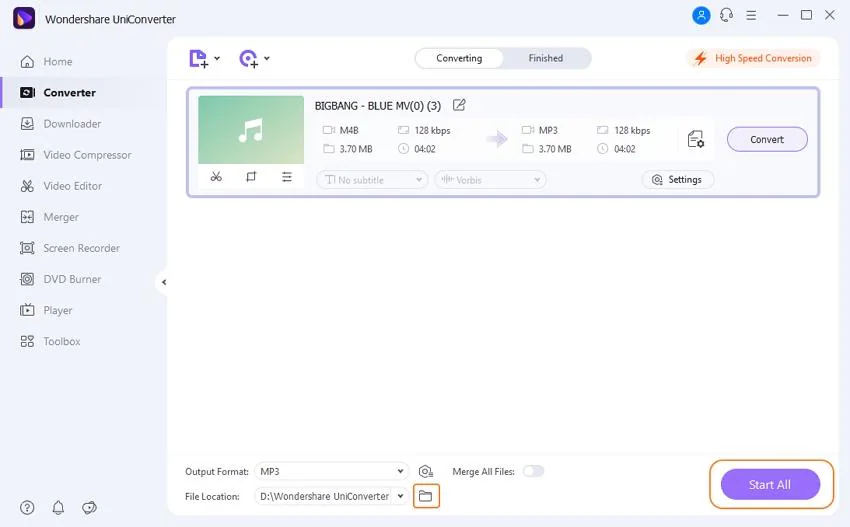Open Screen Recorder
This screenshot has height=527, width=850.
tap(69, 248)
